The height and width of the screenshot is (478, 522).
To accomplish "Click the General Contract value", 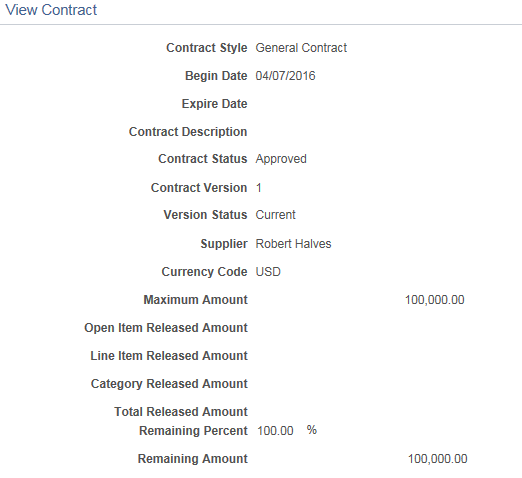I will 301,48.
